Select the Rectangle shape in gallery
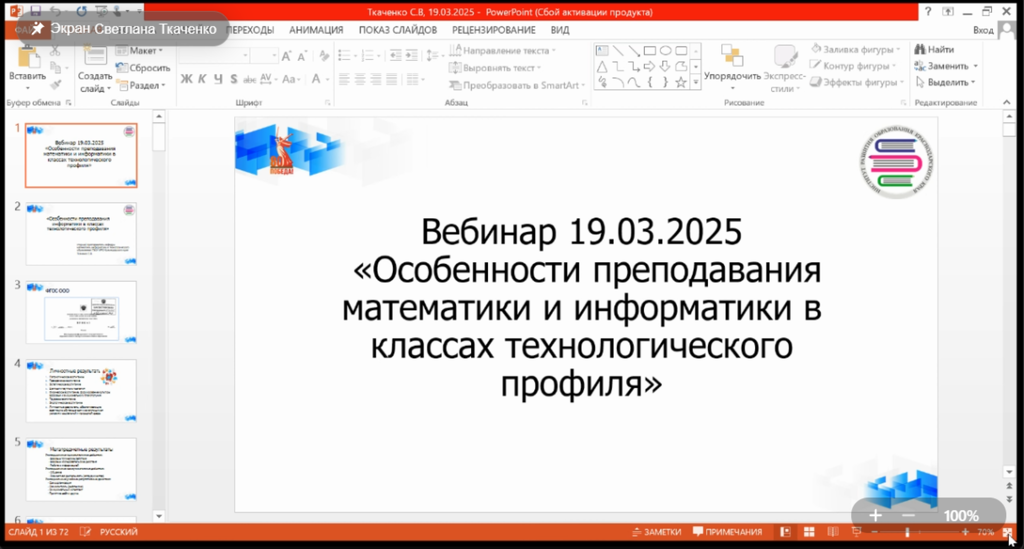This screenshot has height=549, width=1024. 650,51
